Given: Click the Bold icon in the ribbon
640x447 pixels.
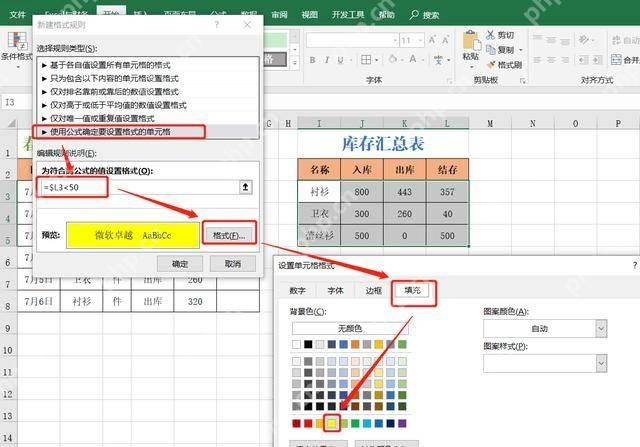Looking at the screenshot, I should (x=312, y=60).
